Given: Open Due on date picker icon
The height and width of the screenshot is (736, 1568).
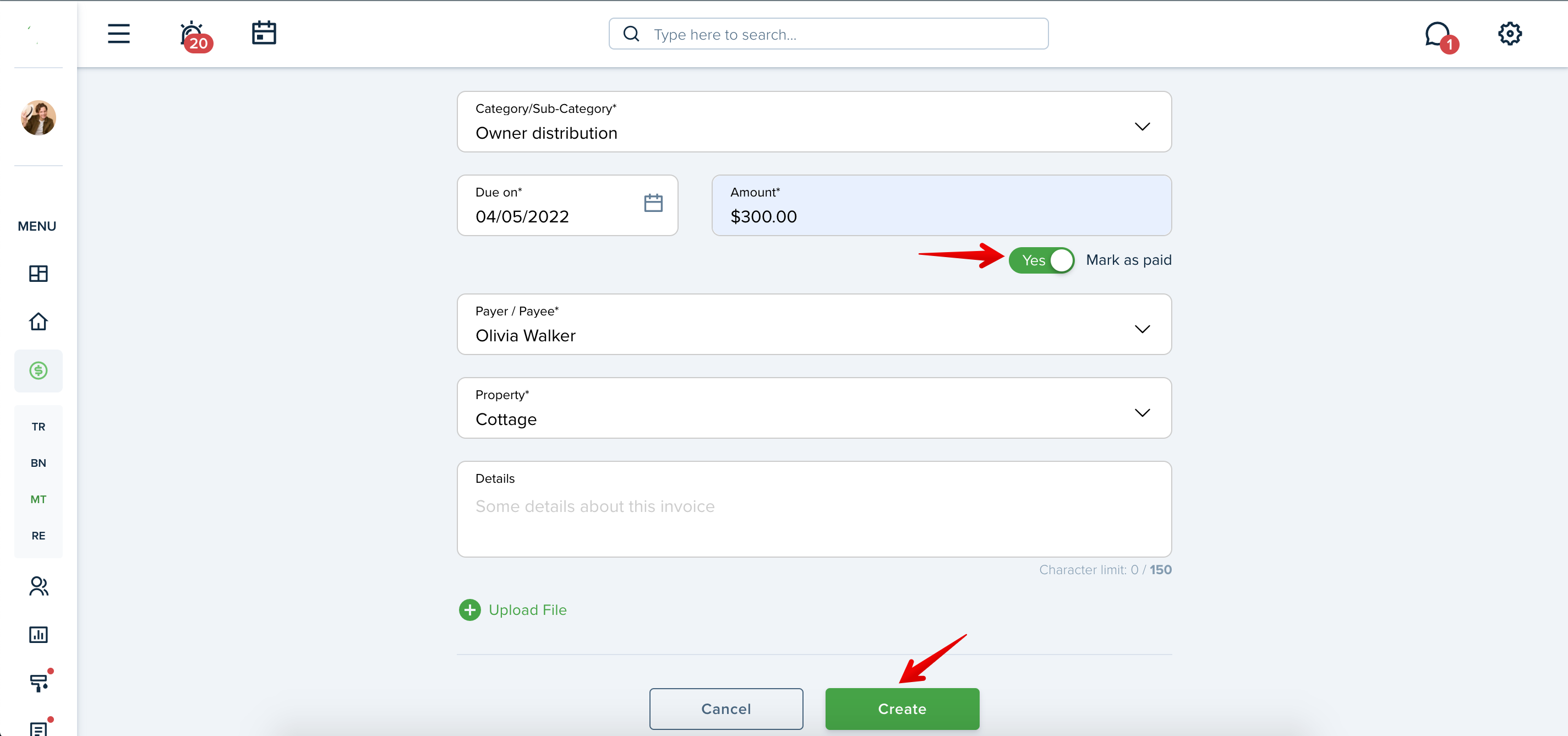Looking at the screenshot, I should tap(653, 203).
